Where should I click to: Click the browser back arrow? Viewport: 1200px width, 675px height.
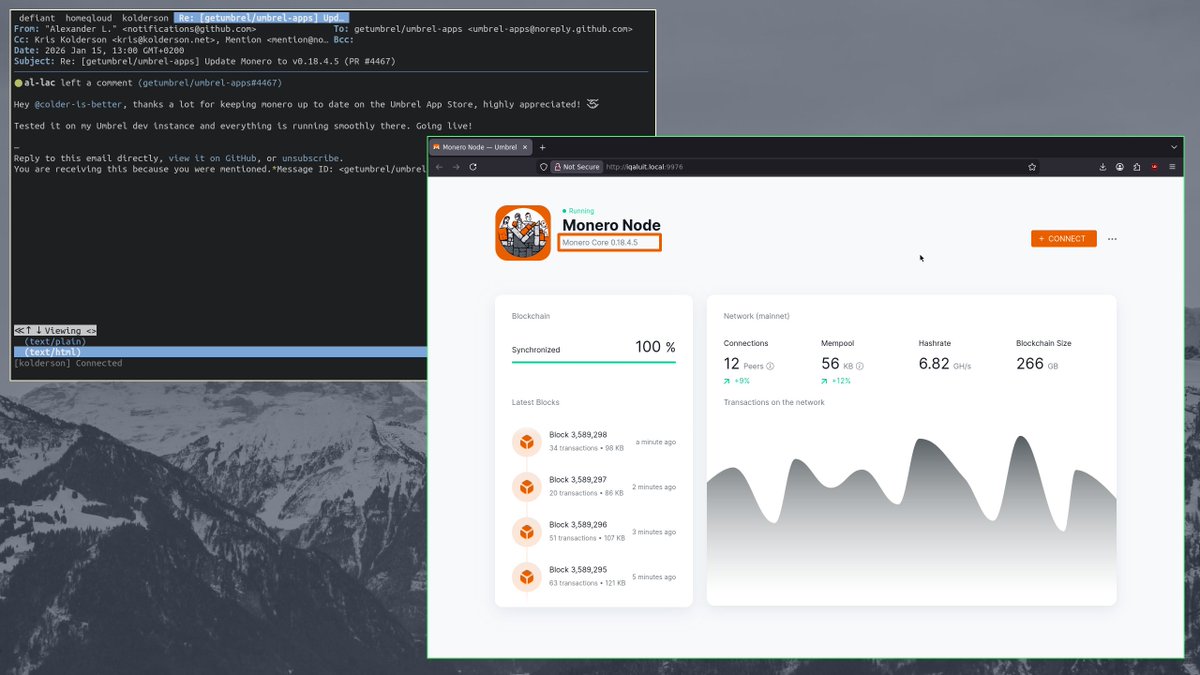pos(439,167)
